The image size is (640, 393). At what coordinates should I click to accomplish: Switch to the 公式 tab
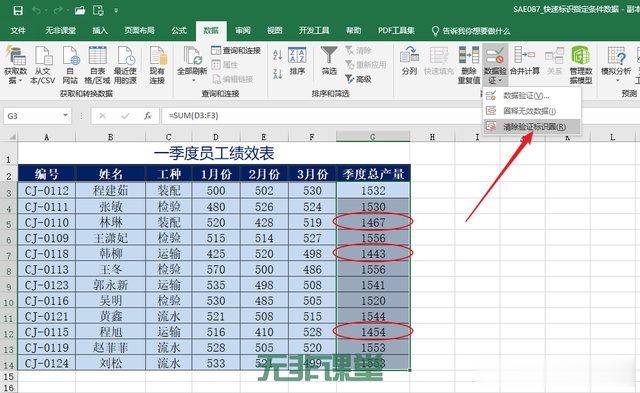click(x=179, y=31)
